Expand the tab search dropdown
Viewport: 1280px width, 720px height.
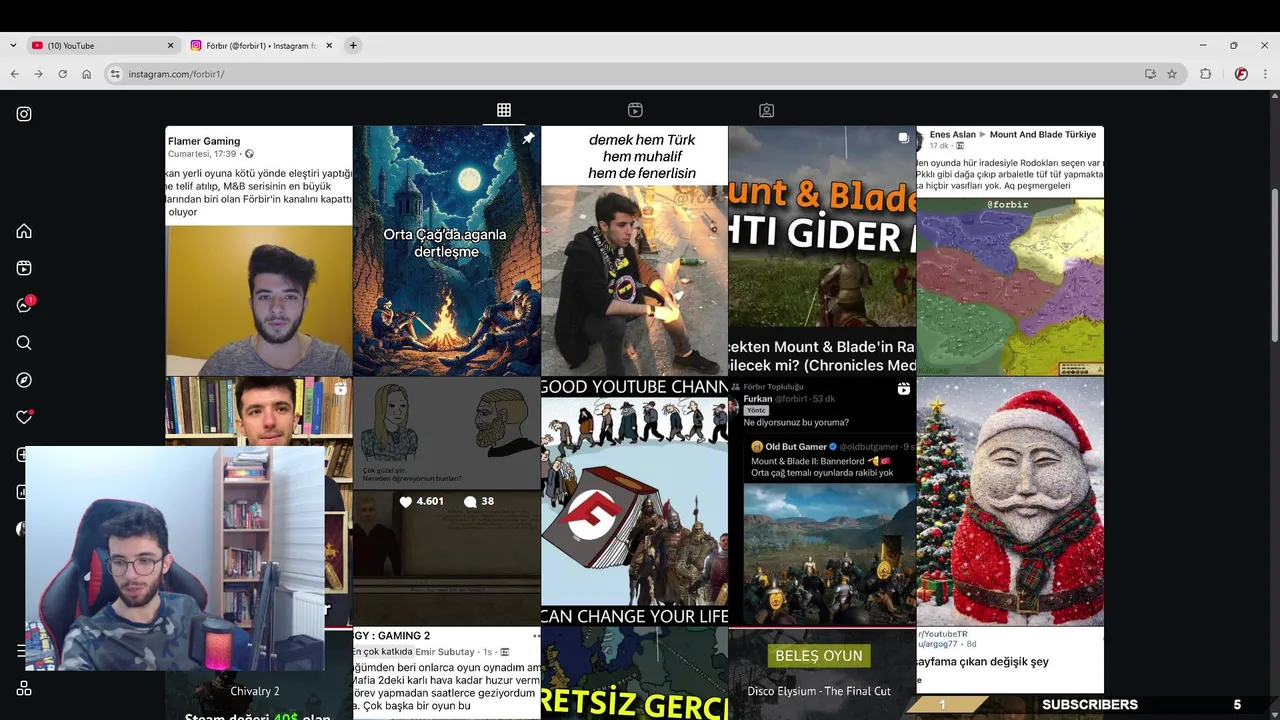[x=12, y=45]
